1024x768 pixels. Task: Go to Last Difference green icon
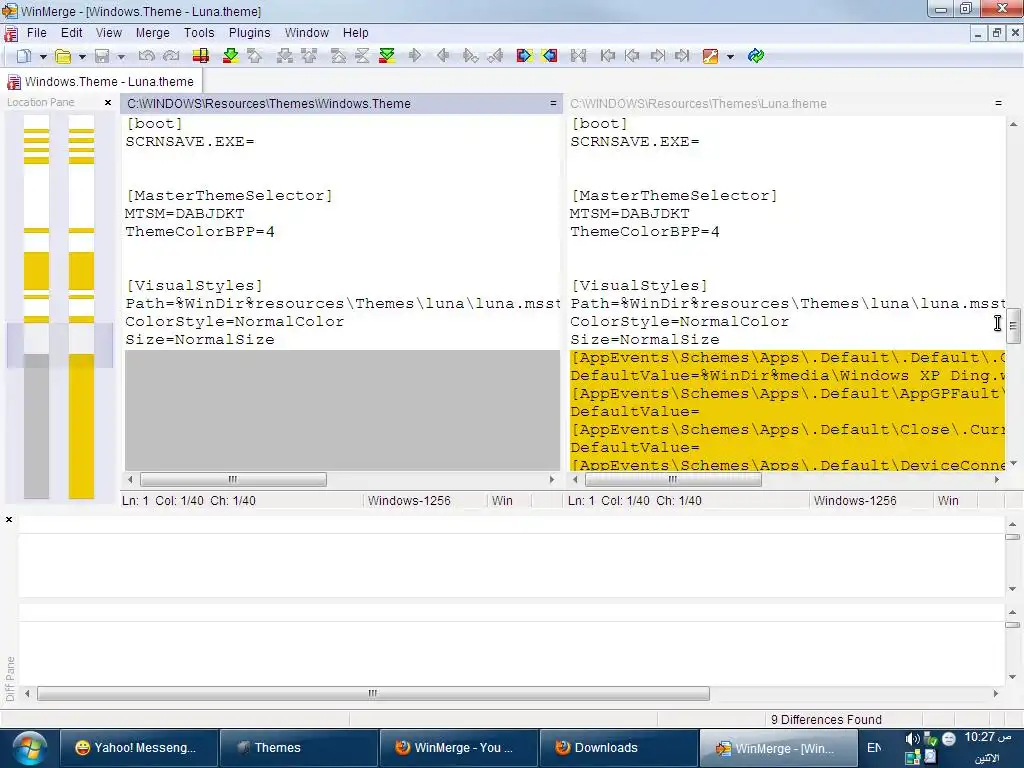[x=387, y=56]
